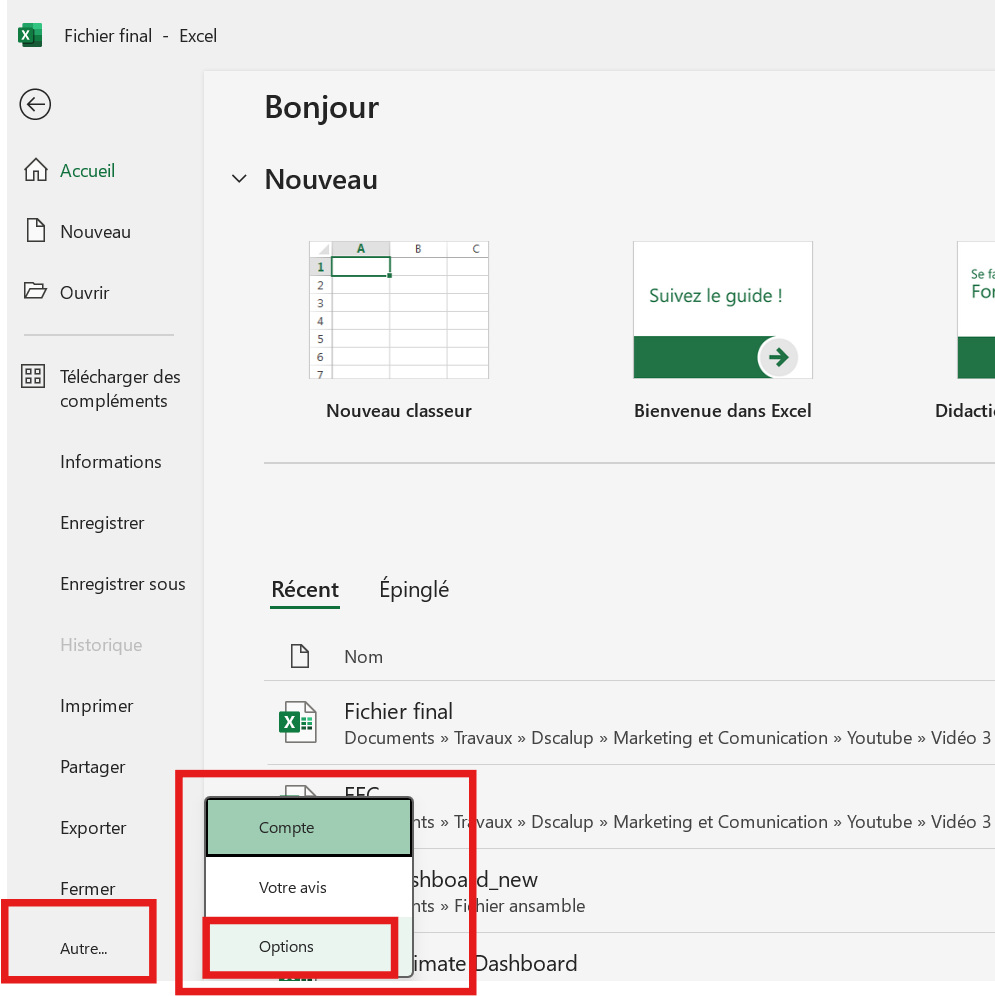Open the Partager page

[x=93, y=767]
